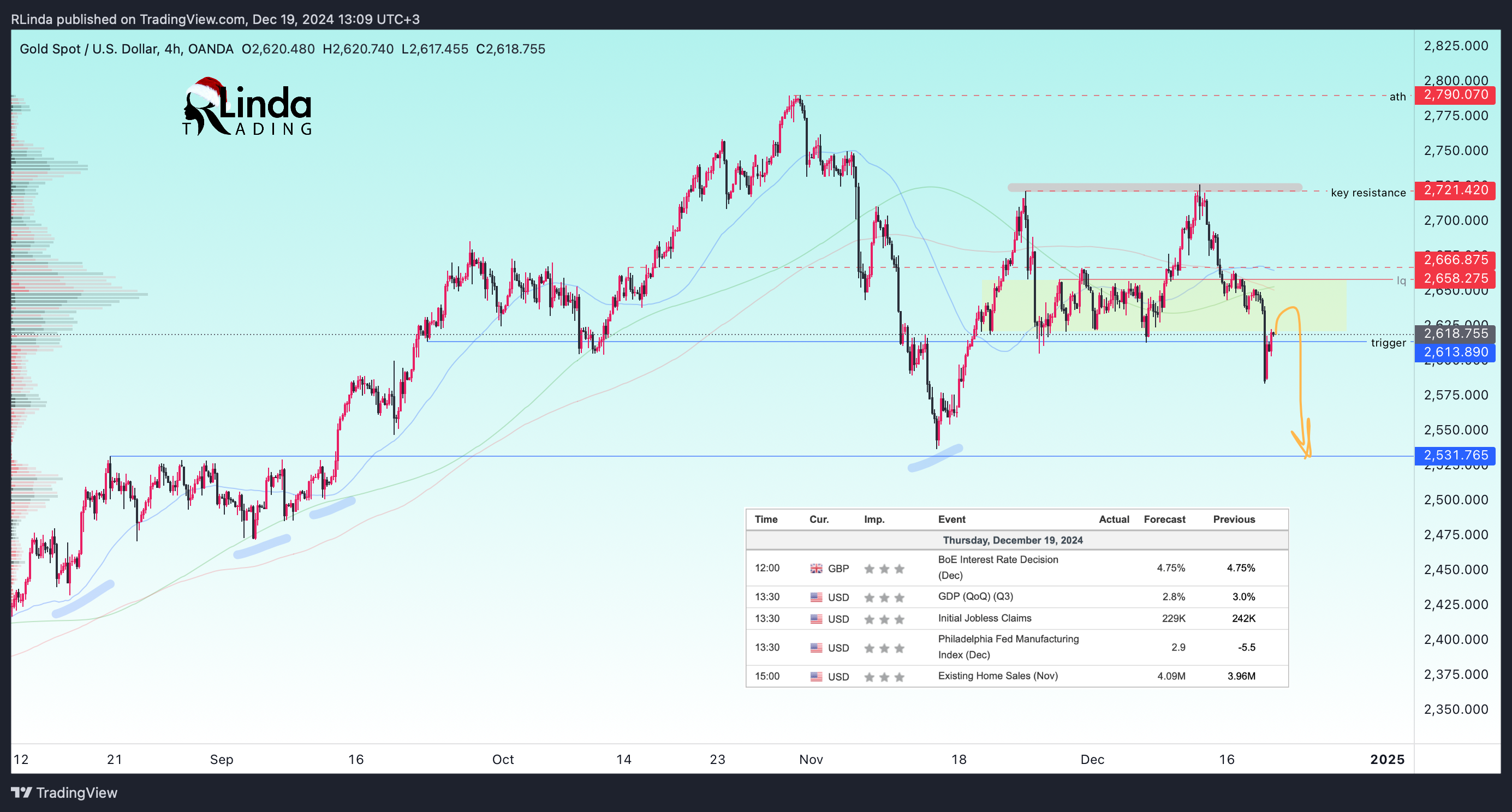1512x812 pixels.
Task: Click the red 2,721.420 price label
Action: click(x=1455, y=190)
